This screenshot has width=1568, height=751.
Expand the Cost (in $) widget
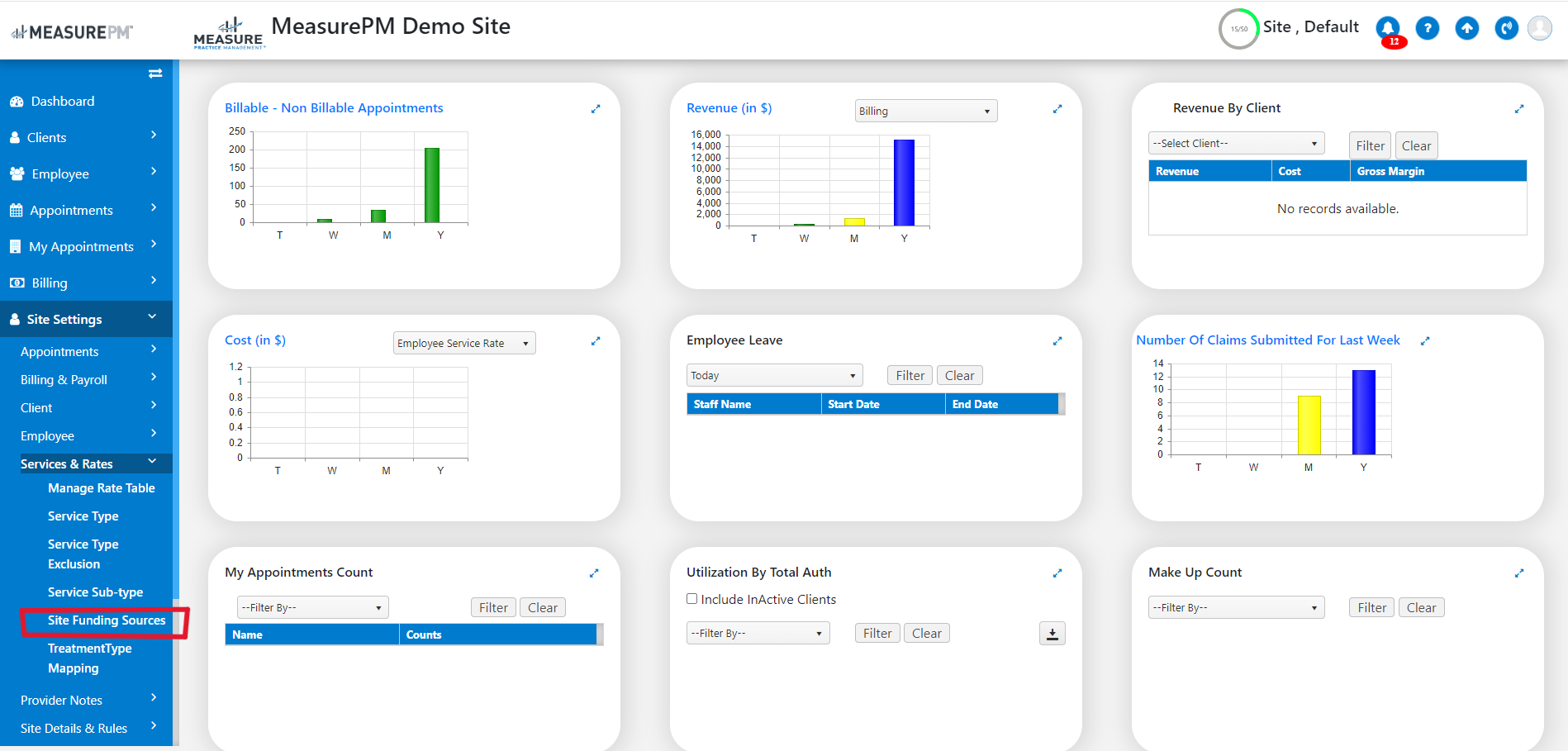[596, 341]
